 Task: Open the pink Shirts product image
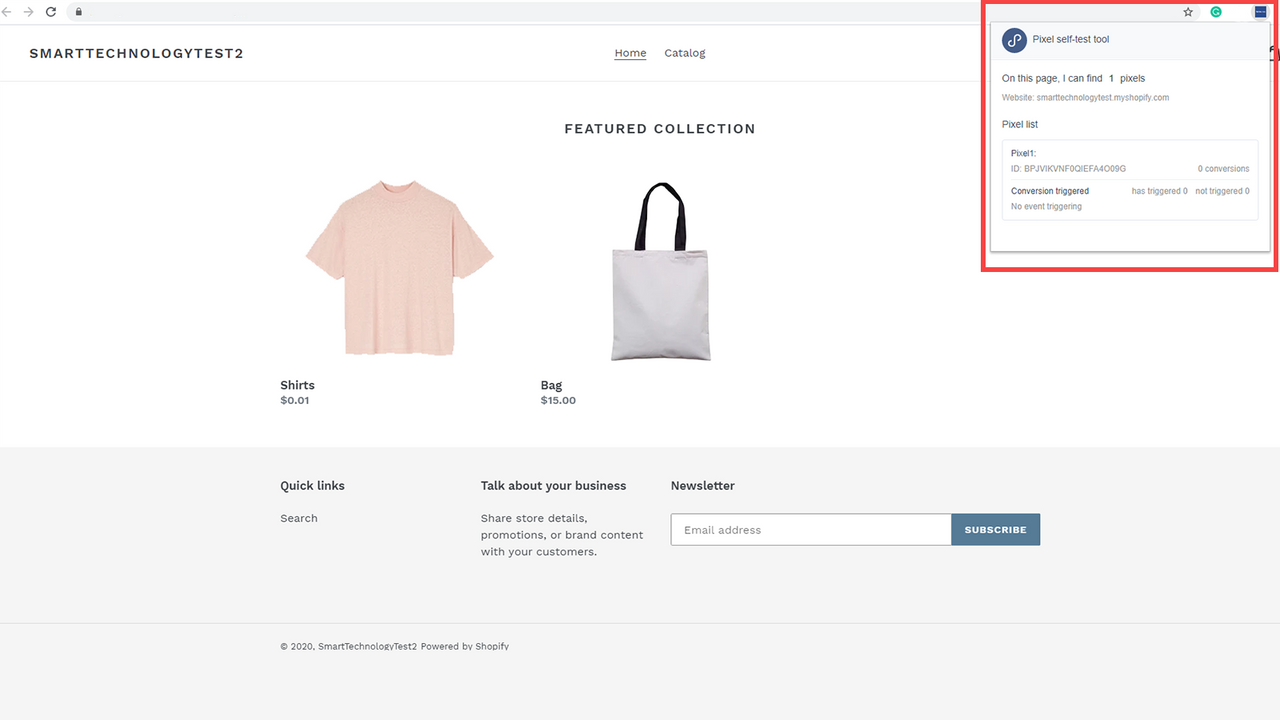click(x=399, y=268)
